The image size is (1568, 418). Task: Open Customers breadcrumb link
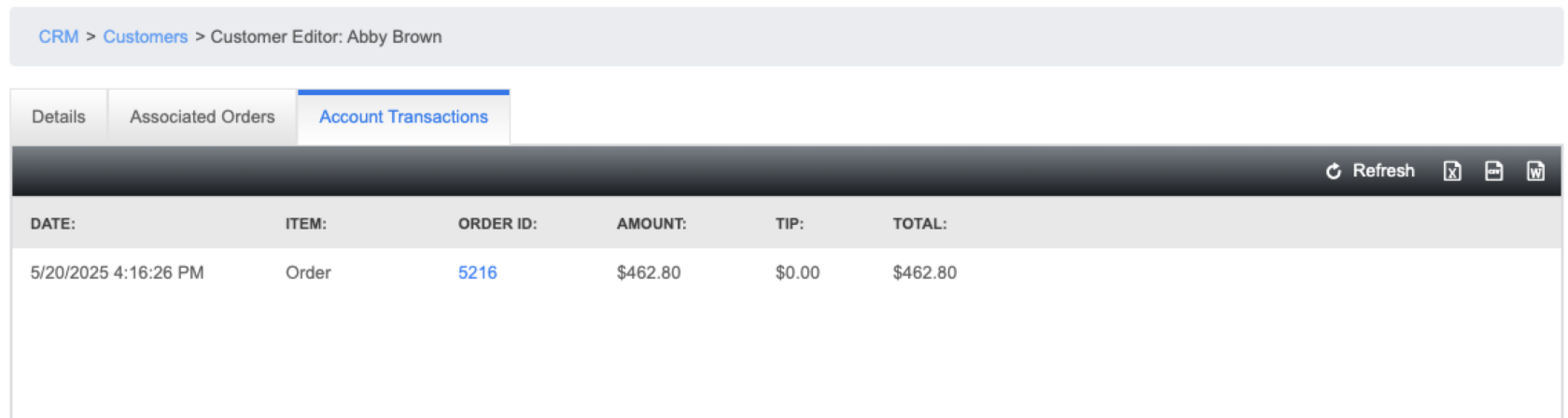coord(146,36)
